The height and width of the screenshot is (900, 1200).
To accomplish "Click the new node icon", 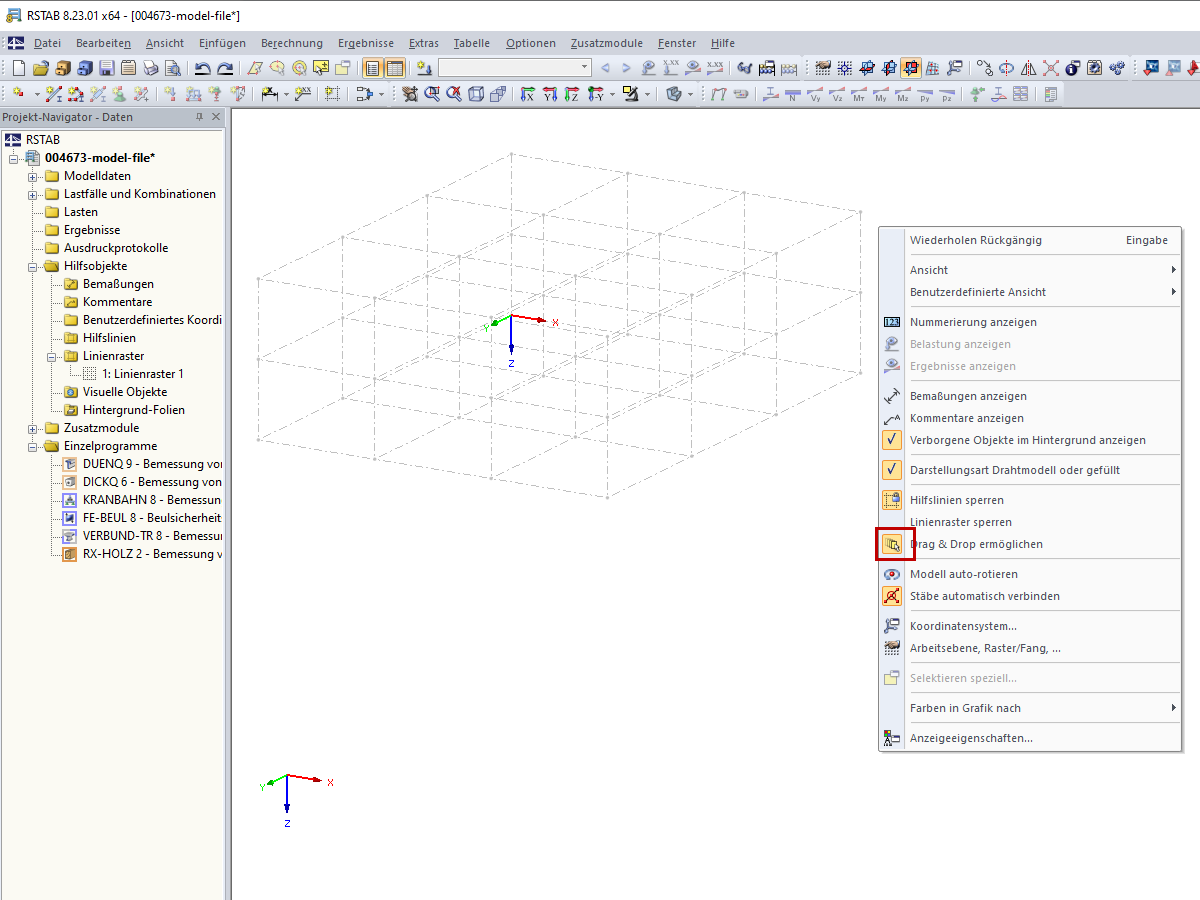I will (x=19, y=94).
